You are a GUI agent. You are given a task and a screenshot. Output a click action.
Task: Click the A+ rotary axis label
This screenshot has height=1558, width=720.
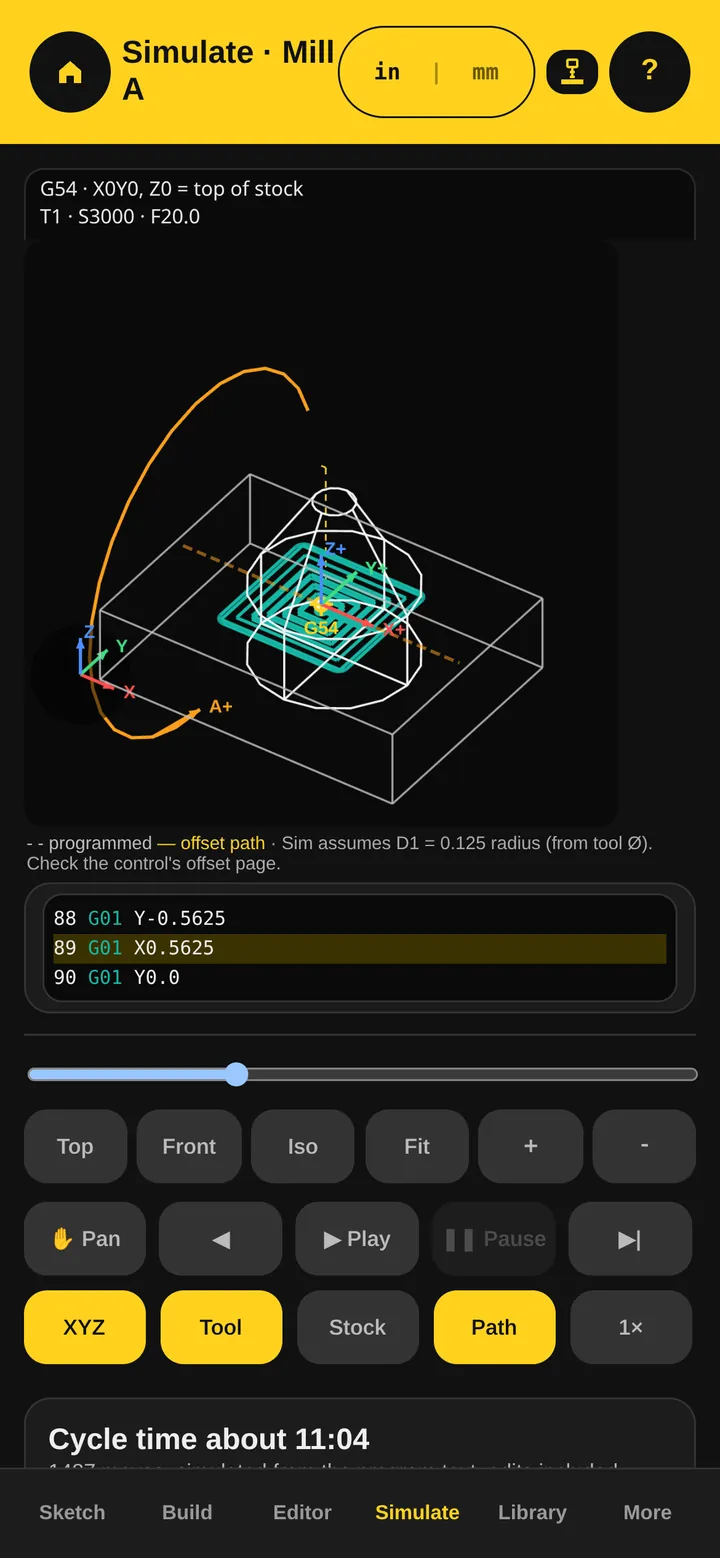pyautogui.click(x=221, y=706)
